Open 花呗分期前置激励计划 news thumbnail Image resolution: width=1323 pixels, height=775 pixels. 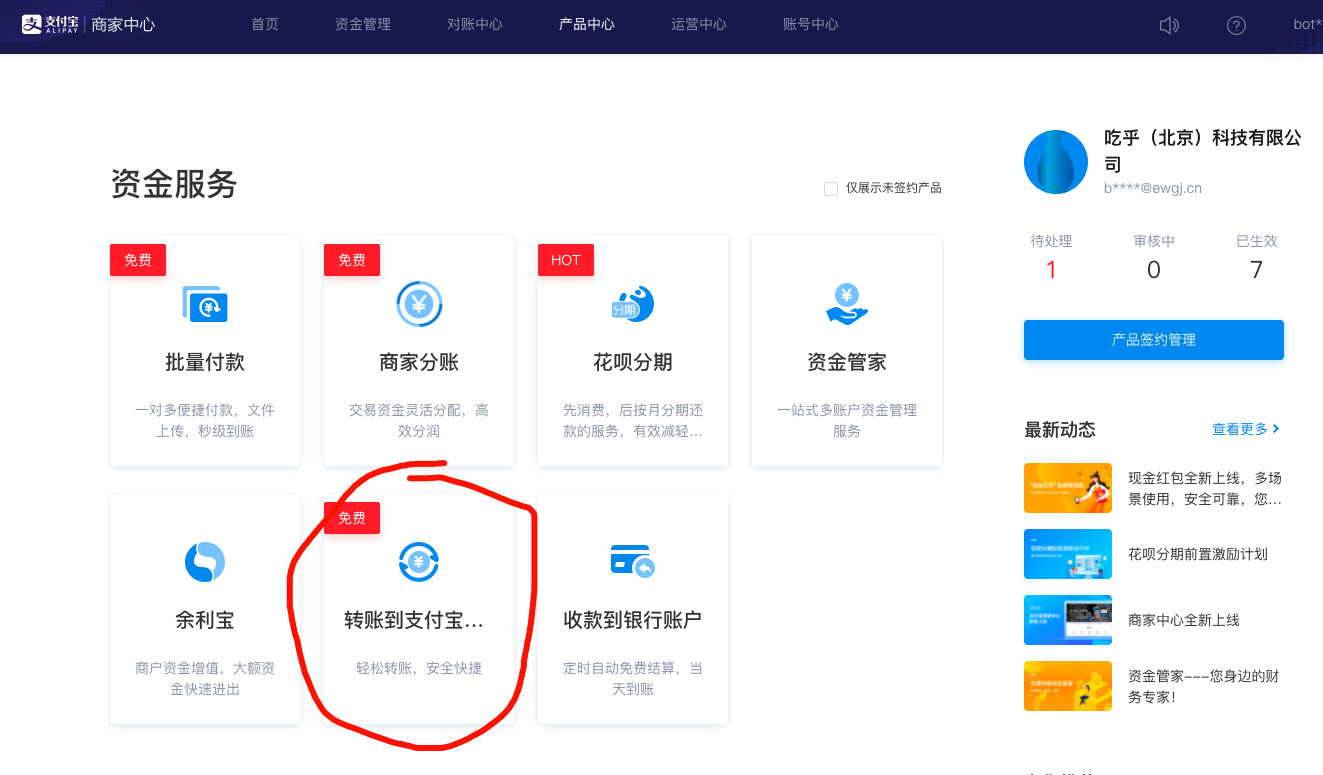1068,554
